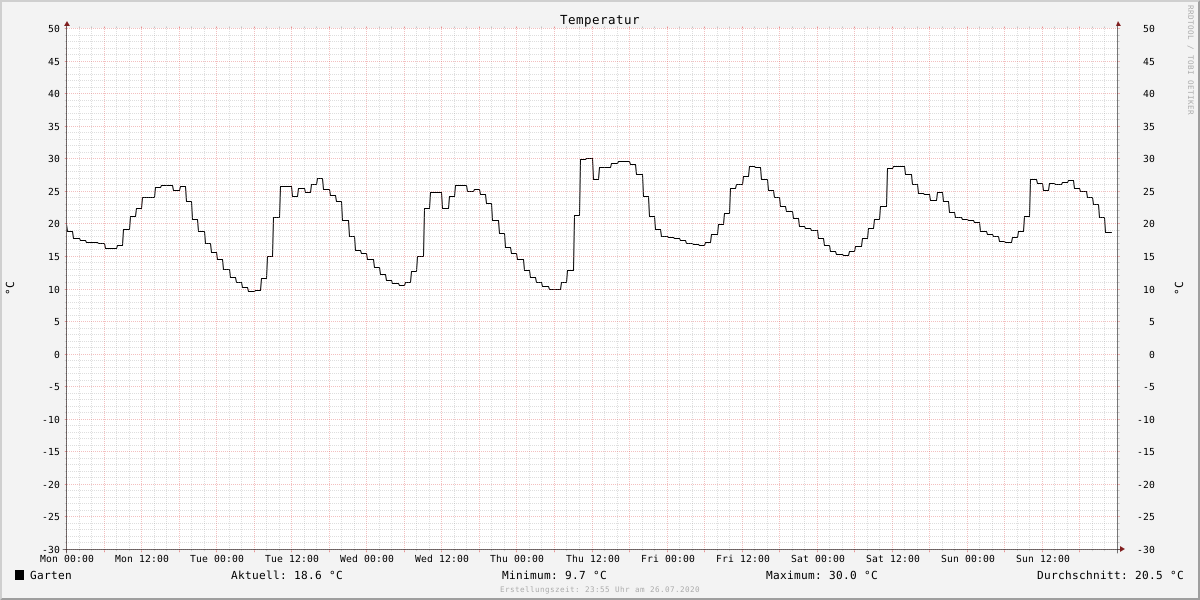Click the 'Minimum: 9.7 °C' value
The image size is (1200, 600).
coord(554,575)
